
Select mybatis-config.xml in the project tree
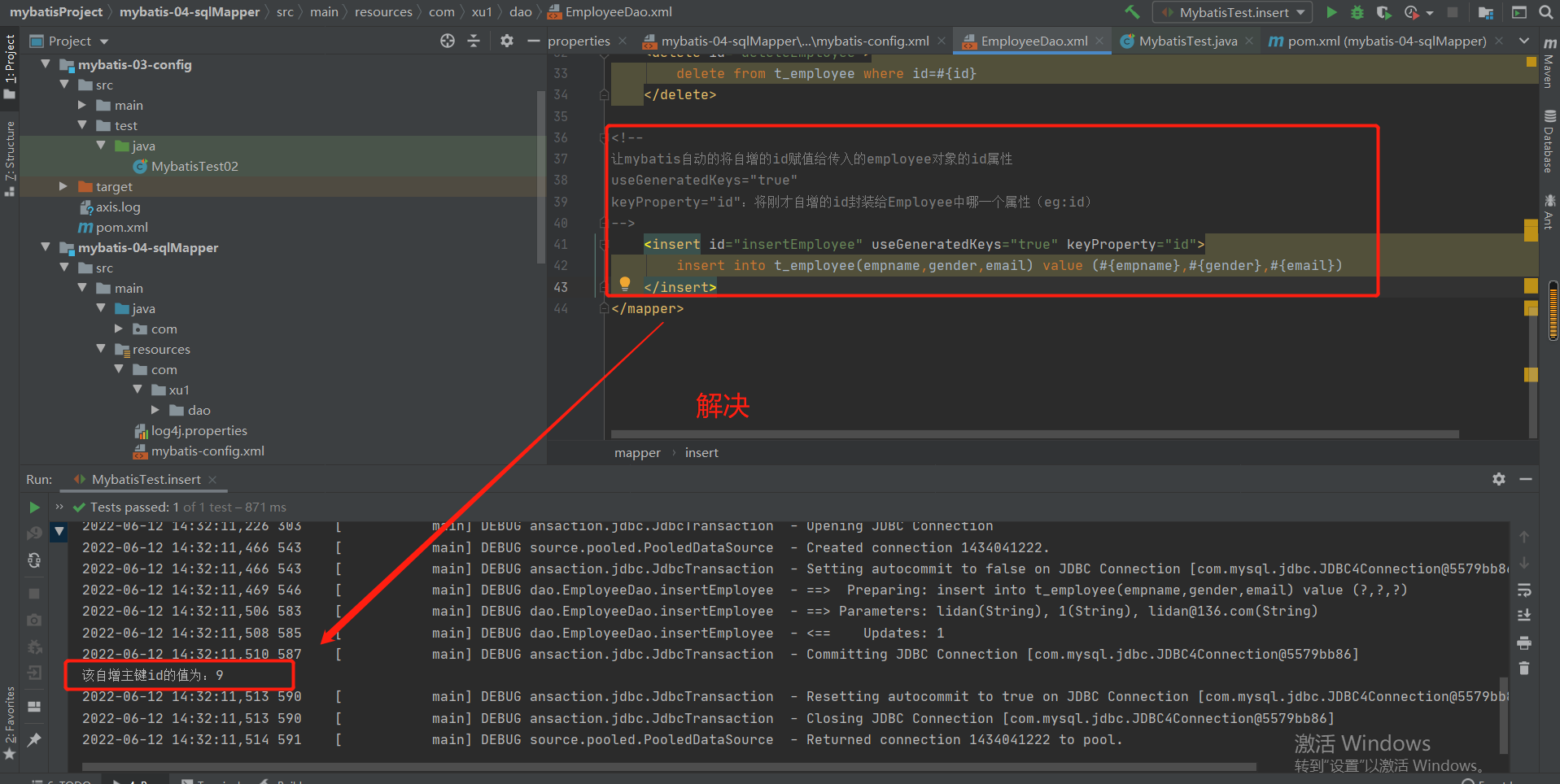coord(199,451)
